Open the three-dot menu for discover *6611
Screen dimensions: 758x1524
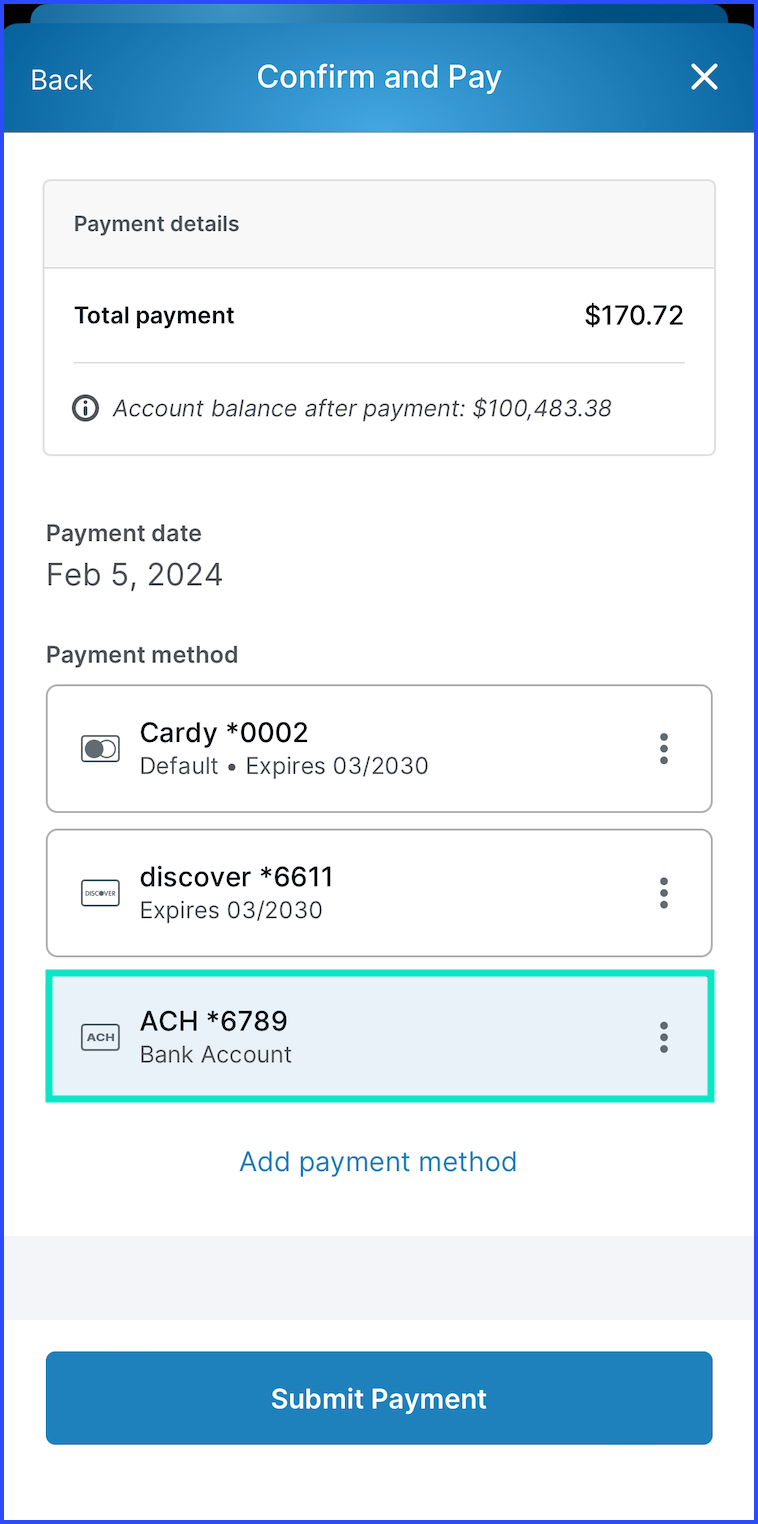(x=664, y=893)
